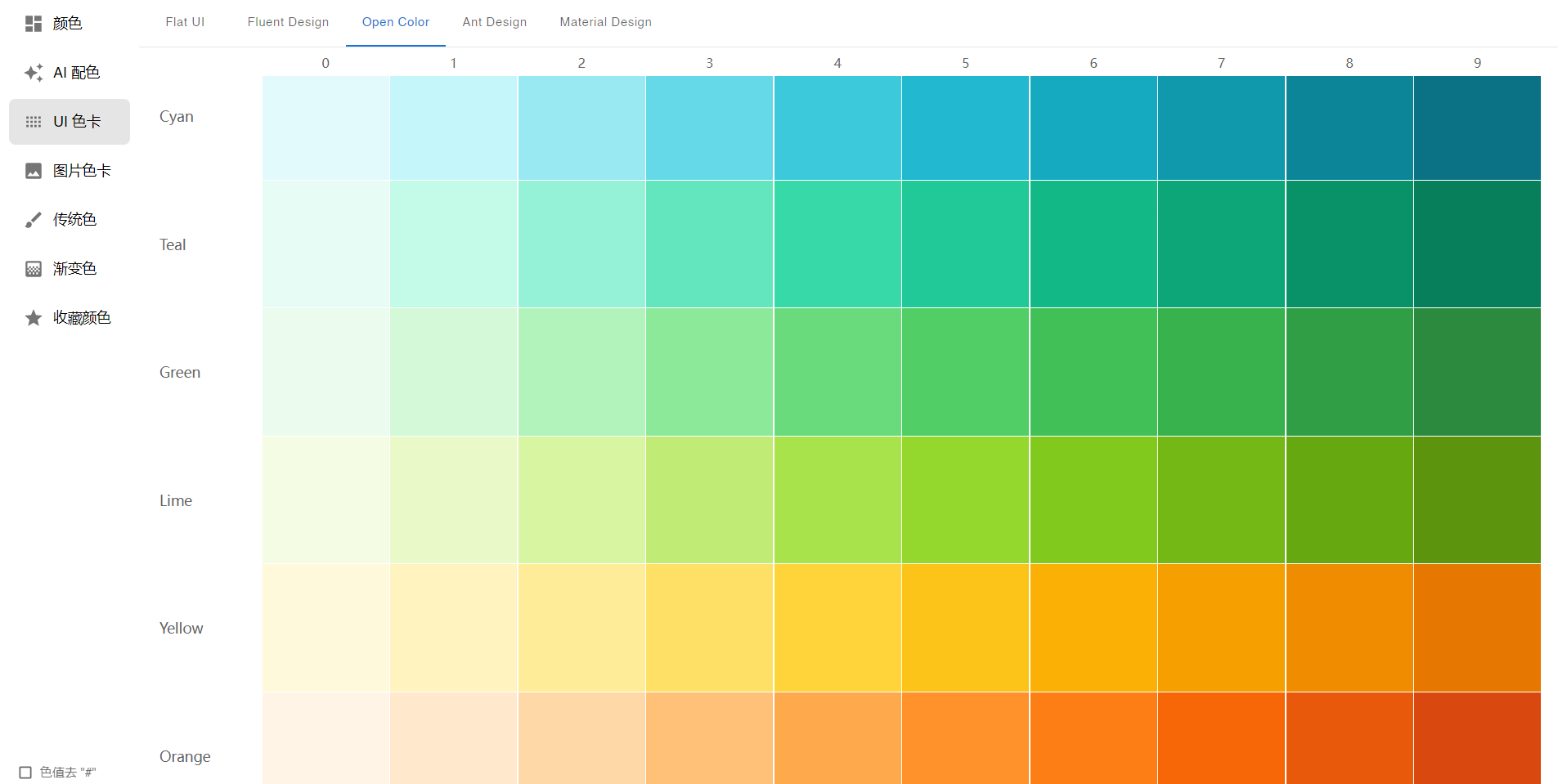The image size is (1558, 784).
Task: Select the Orange 1 swatch
Action: [x=453, y=738]
